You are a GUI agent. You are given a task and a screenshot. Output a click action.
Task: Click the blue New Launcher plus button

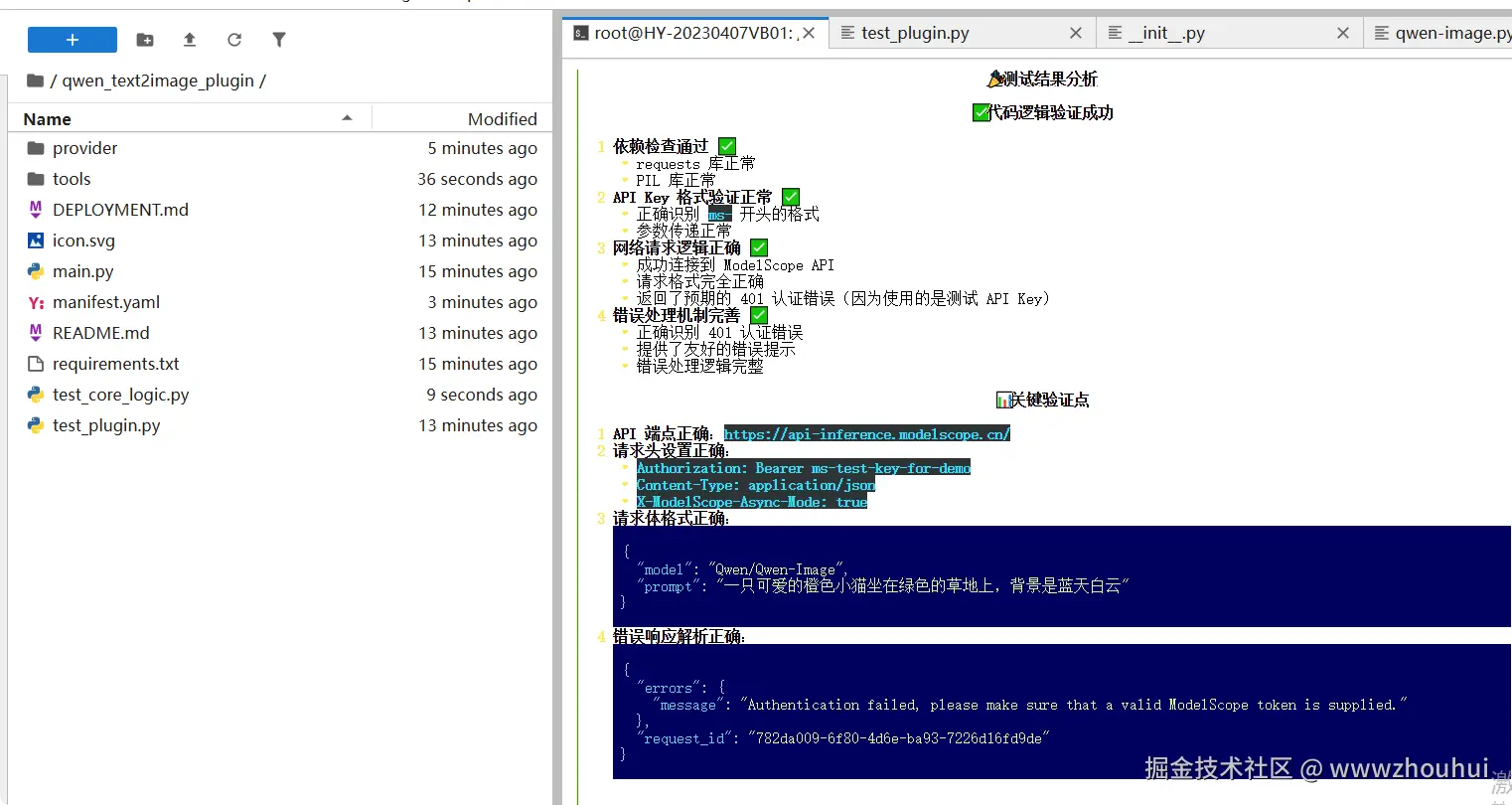pyautogui.click(x=72, y=40)
